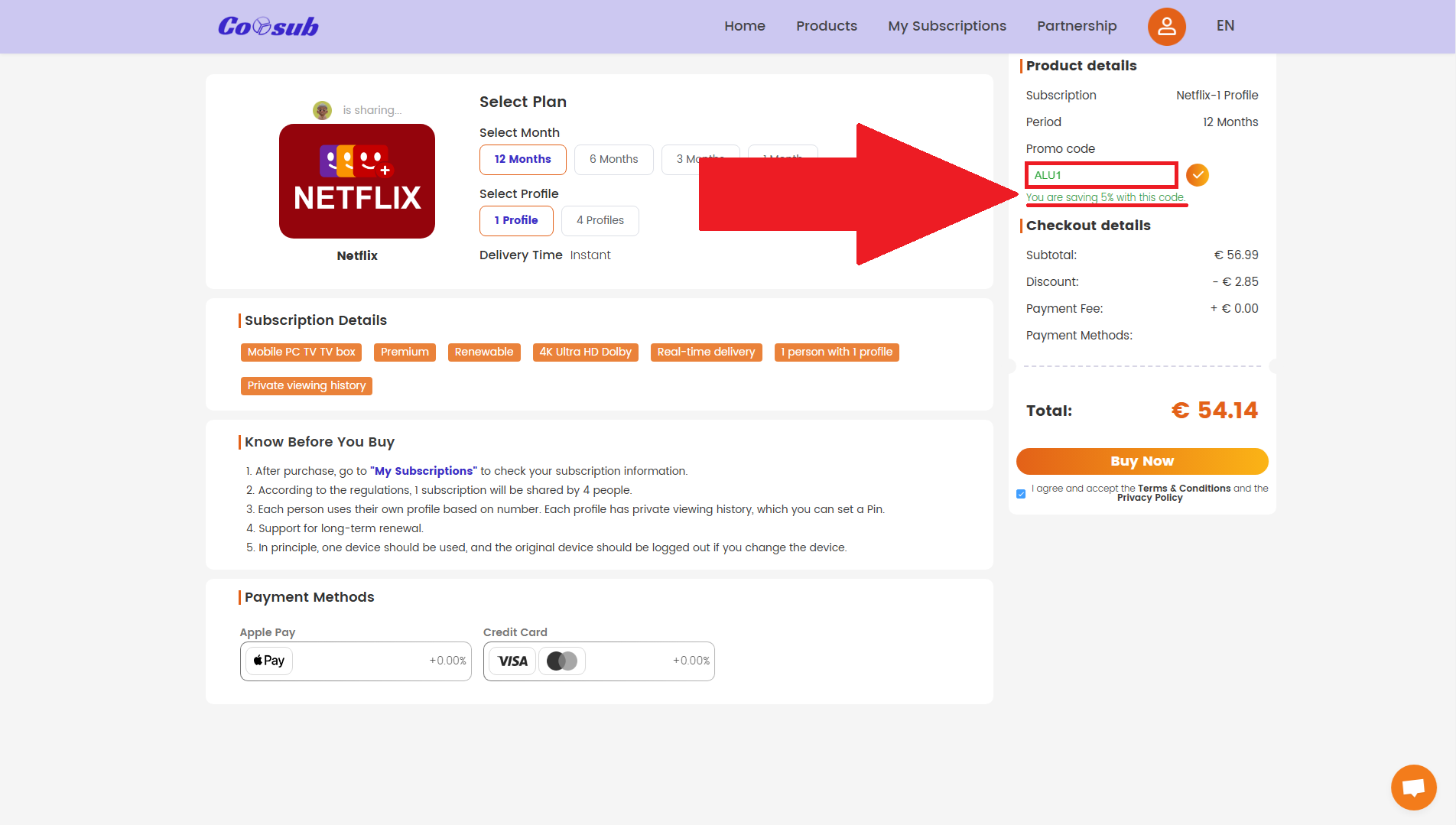Go to the Home menu item

[745, 26]
